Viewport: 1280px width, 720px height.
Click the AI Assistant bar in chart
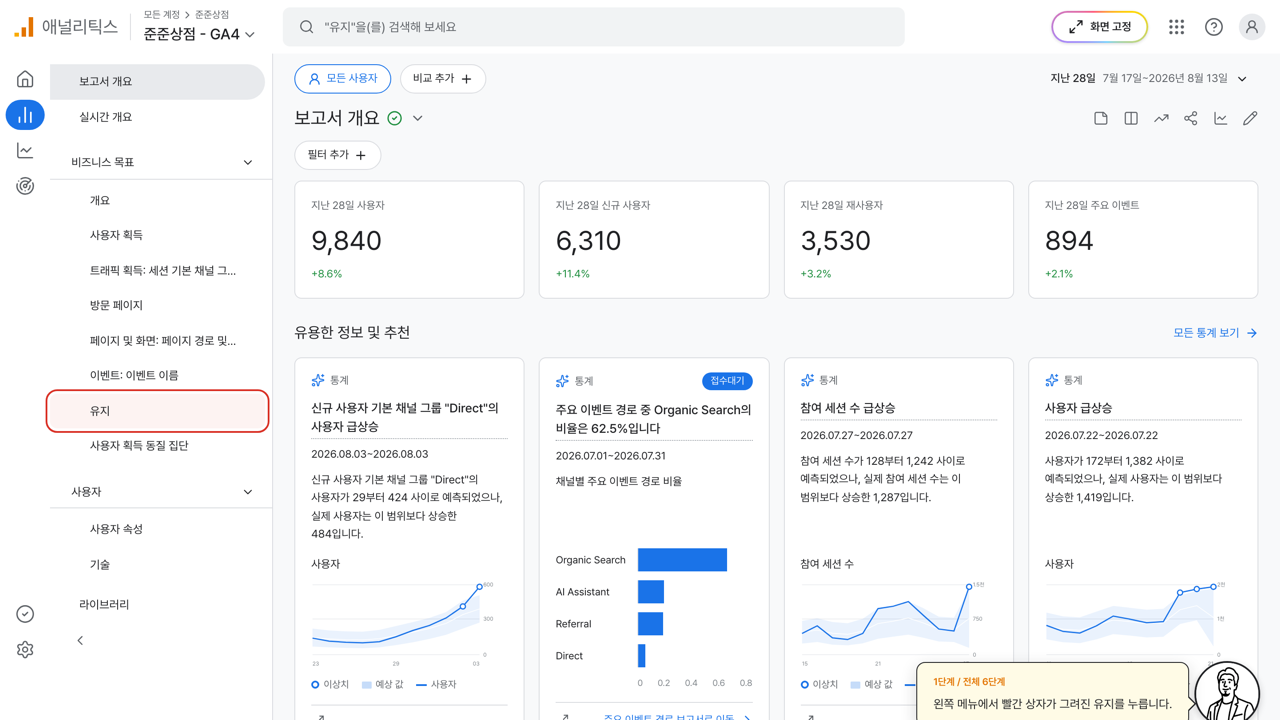pyautogui.click(x=651, y=592)
